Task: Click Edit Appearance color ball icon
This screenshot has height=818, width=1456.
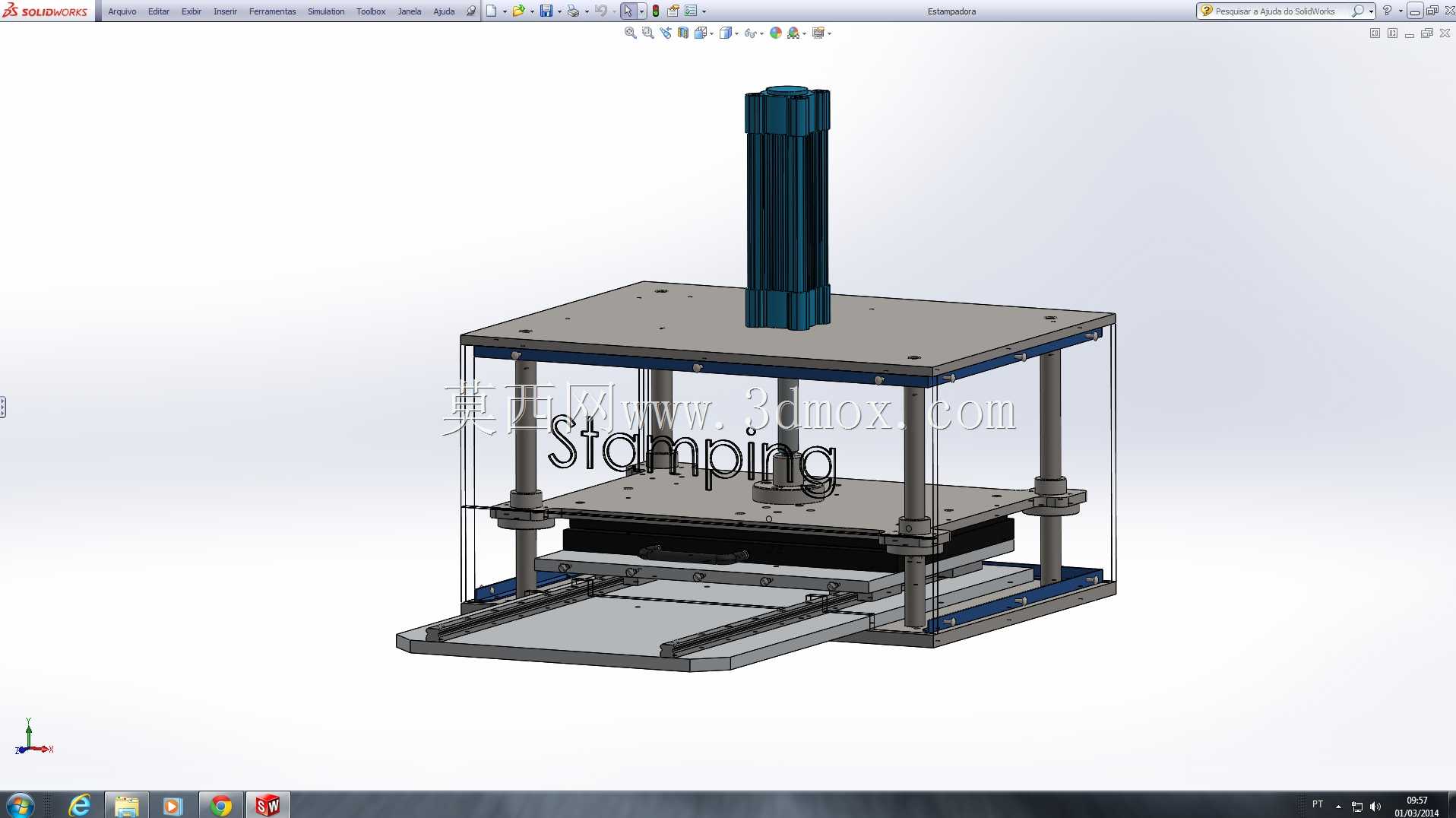Action: (x=776, y=33)
